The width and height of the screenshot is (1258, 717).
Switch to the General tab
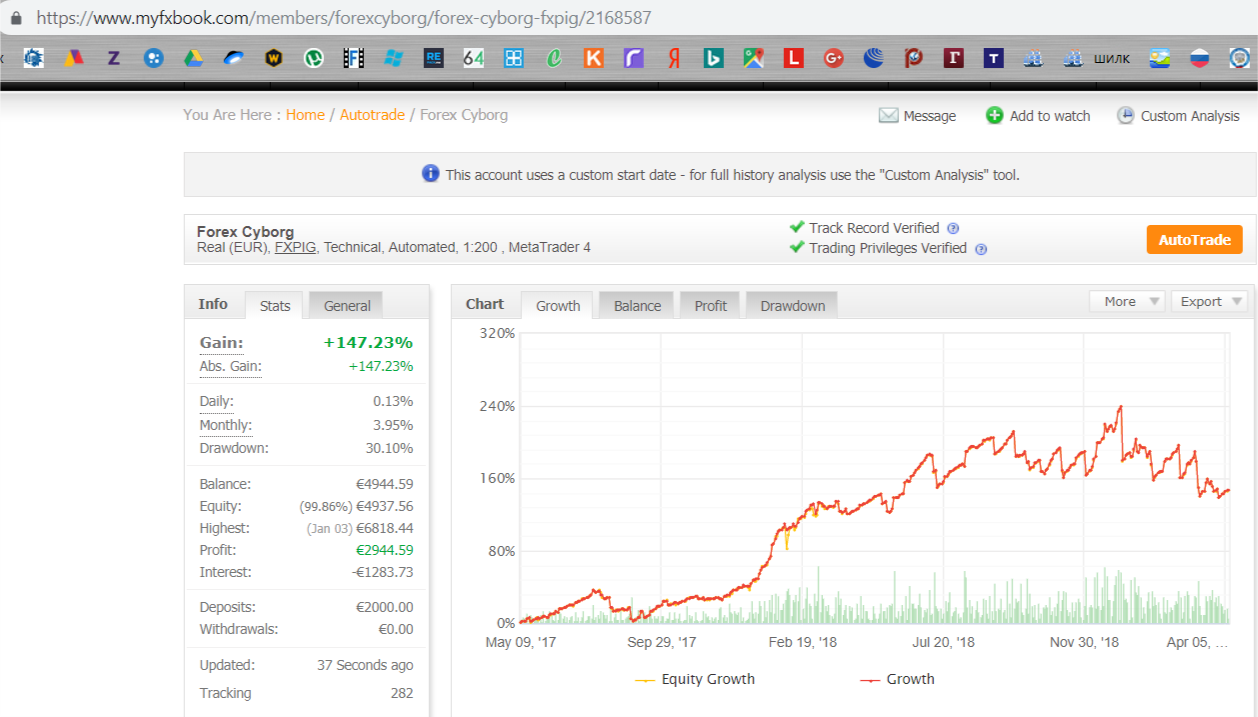coord(347,306)
